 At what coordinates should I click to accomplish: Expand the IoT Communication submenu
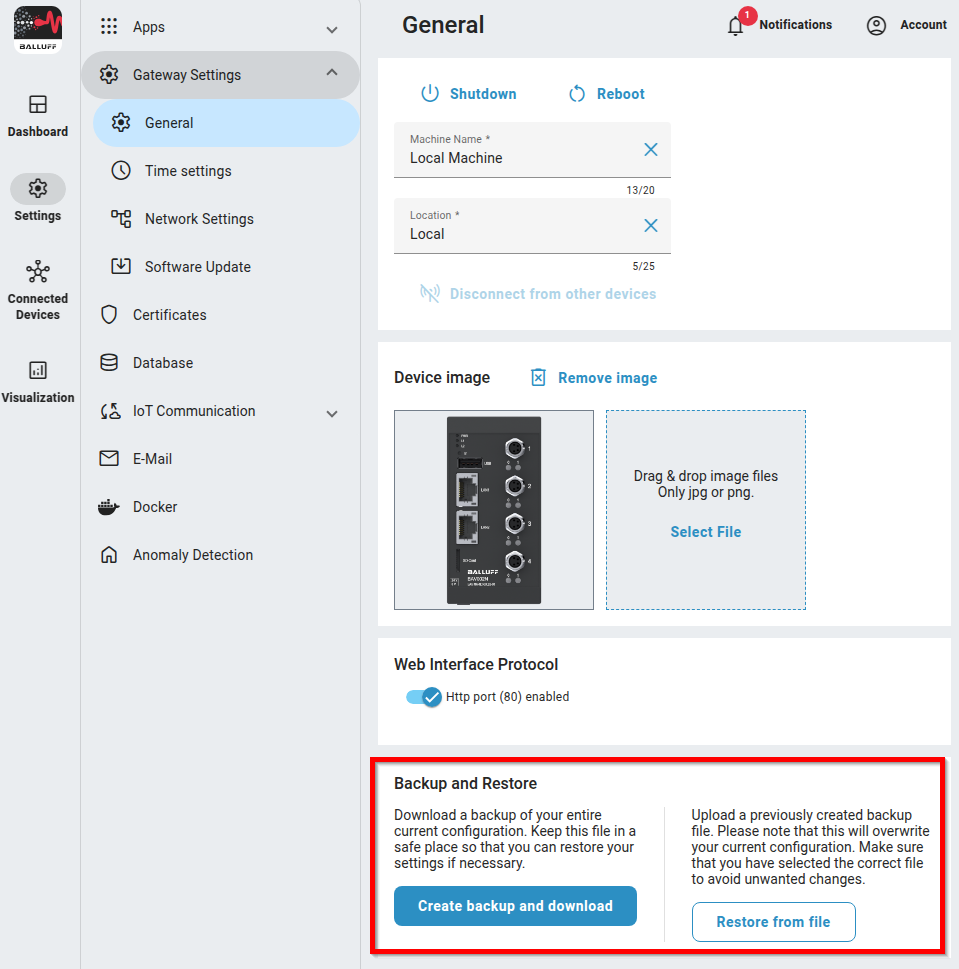click(x=332, y=412)
